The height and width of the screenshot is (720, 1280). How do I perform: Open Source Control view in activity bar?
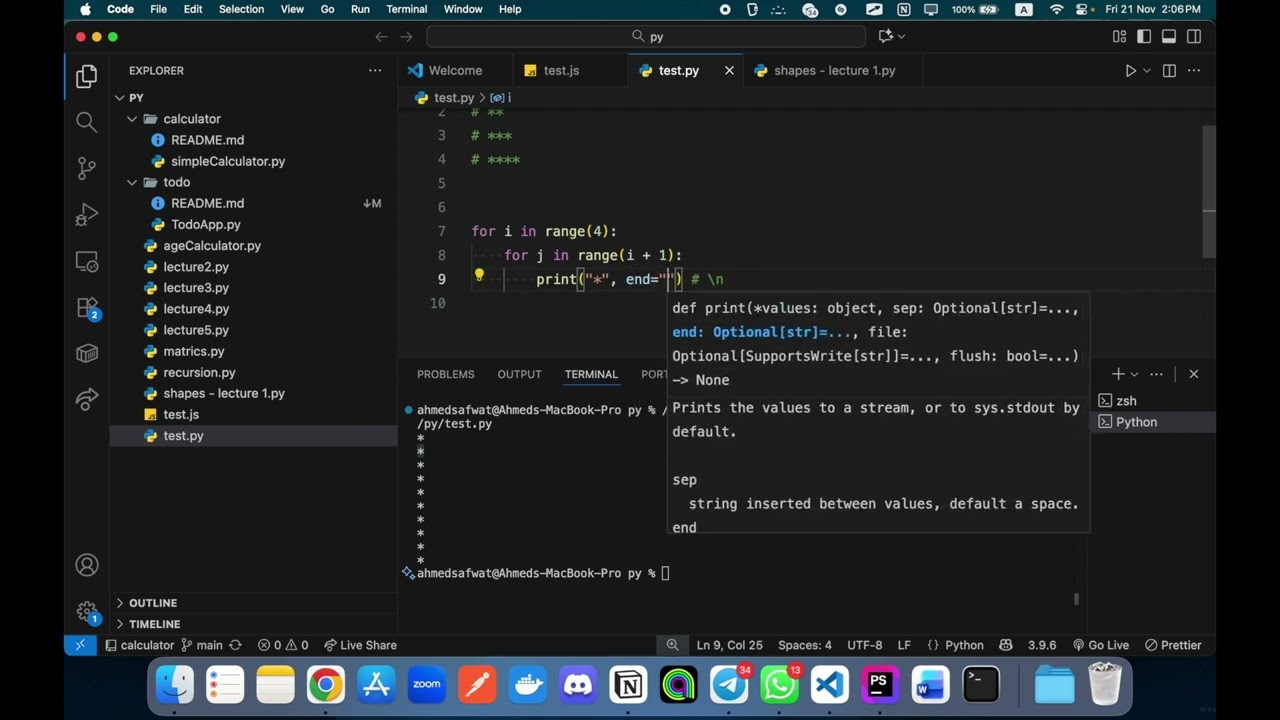pos(87,168)
